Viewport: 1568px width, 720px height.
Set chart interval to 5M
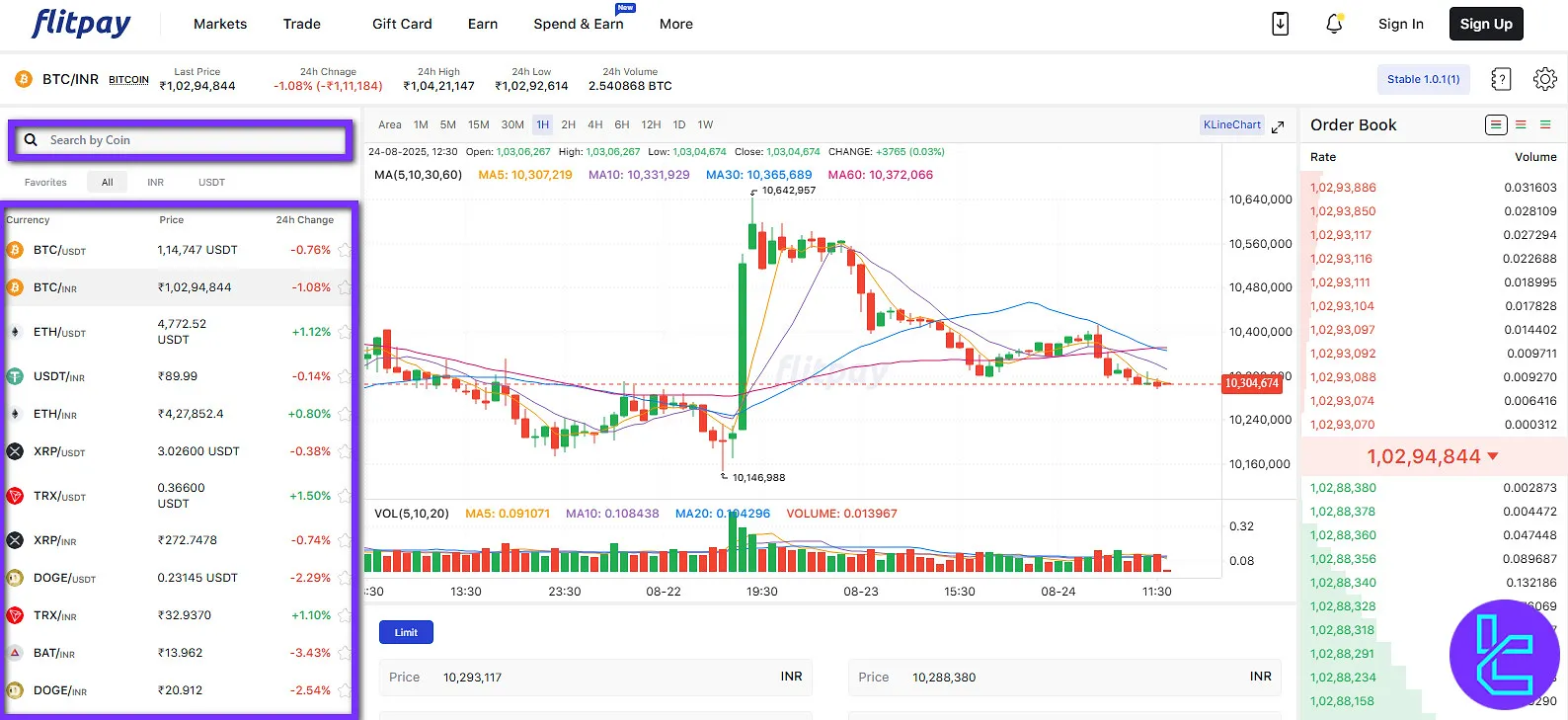[448, 124]
